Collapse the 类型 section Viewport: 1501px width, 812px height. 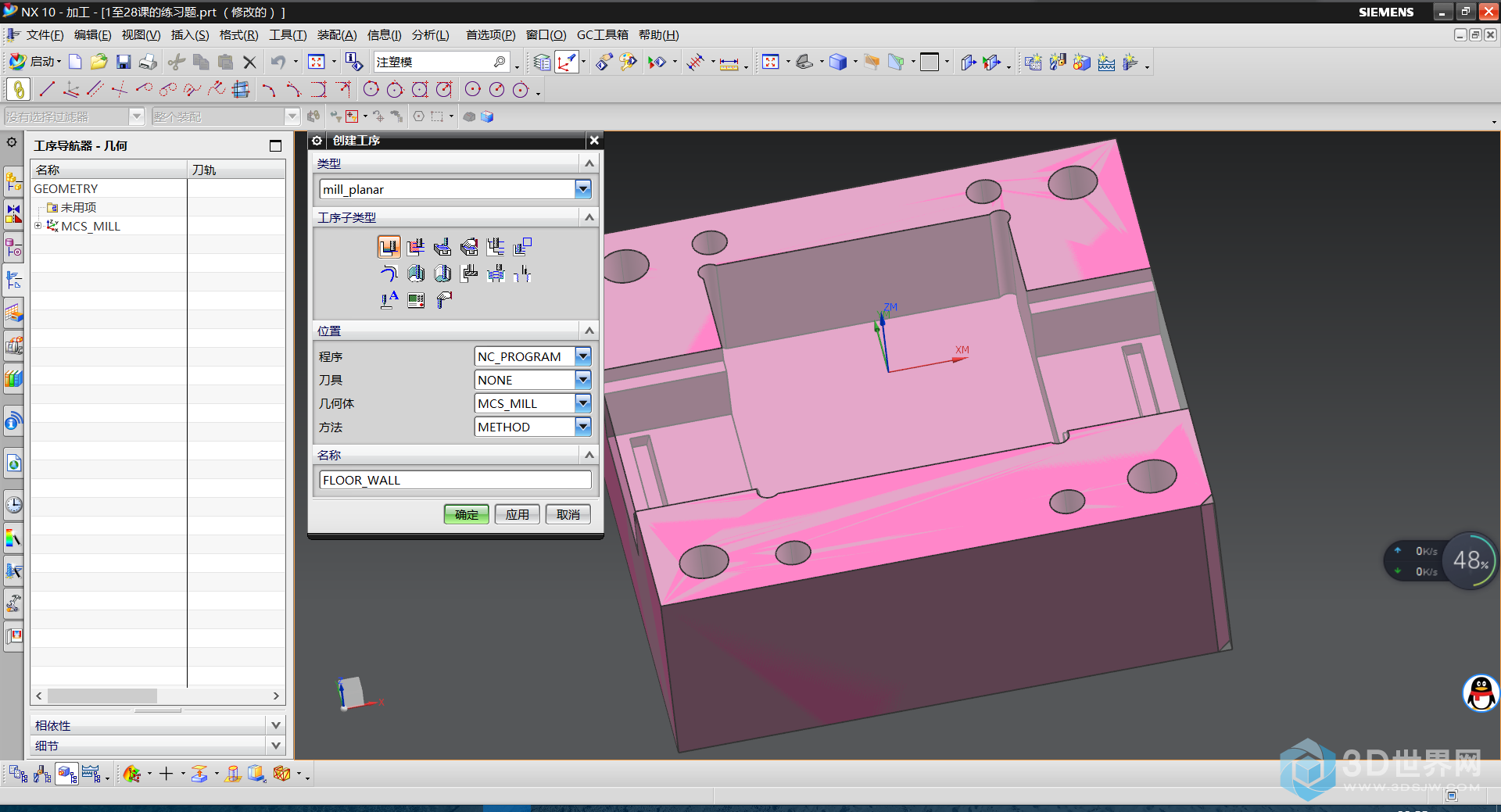(589, 163)
